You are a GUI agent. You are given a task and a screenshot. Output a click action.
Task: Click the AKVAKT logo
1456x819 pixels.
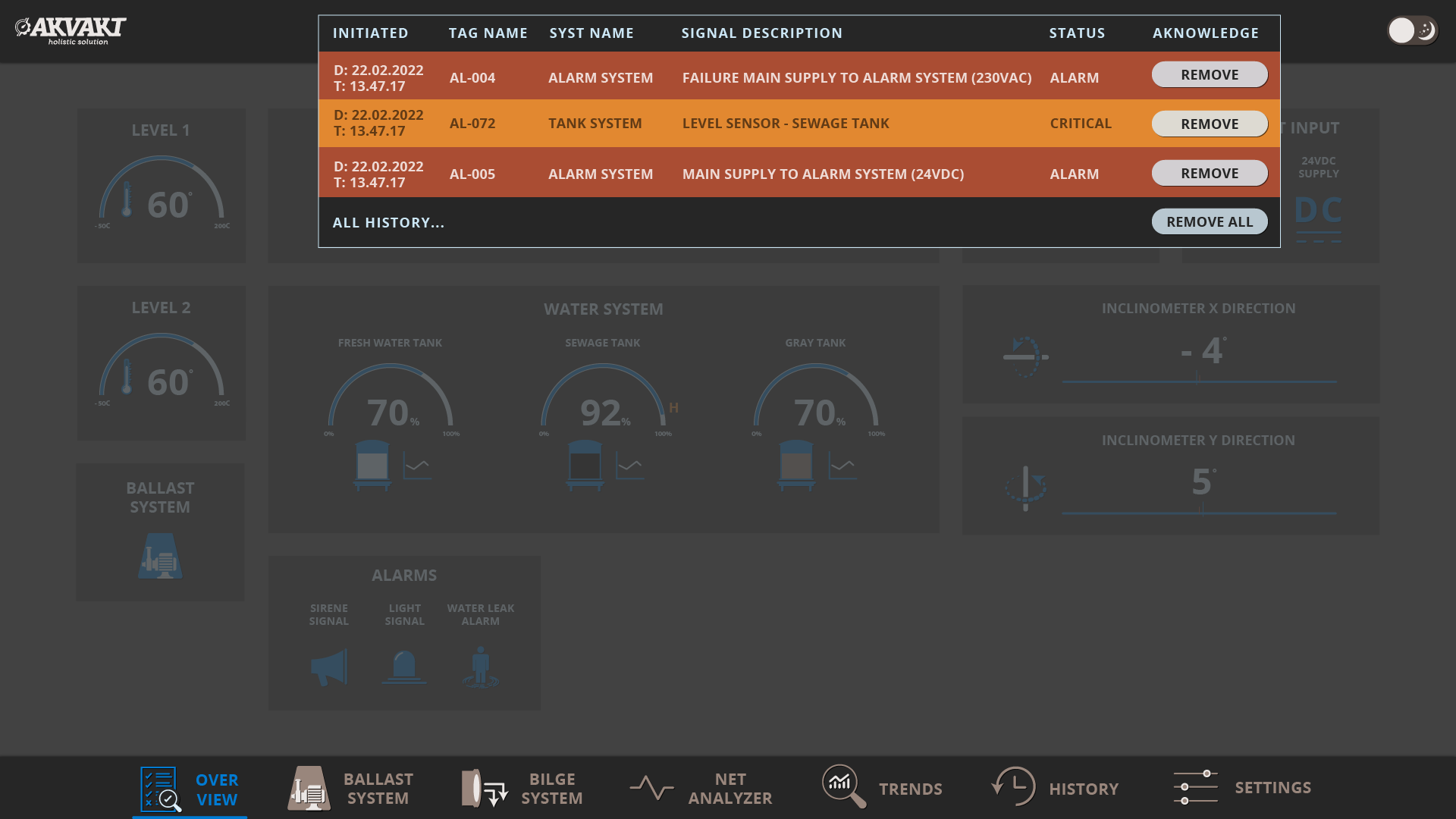71,30
